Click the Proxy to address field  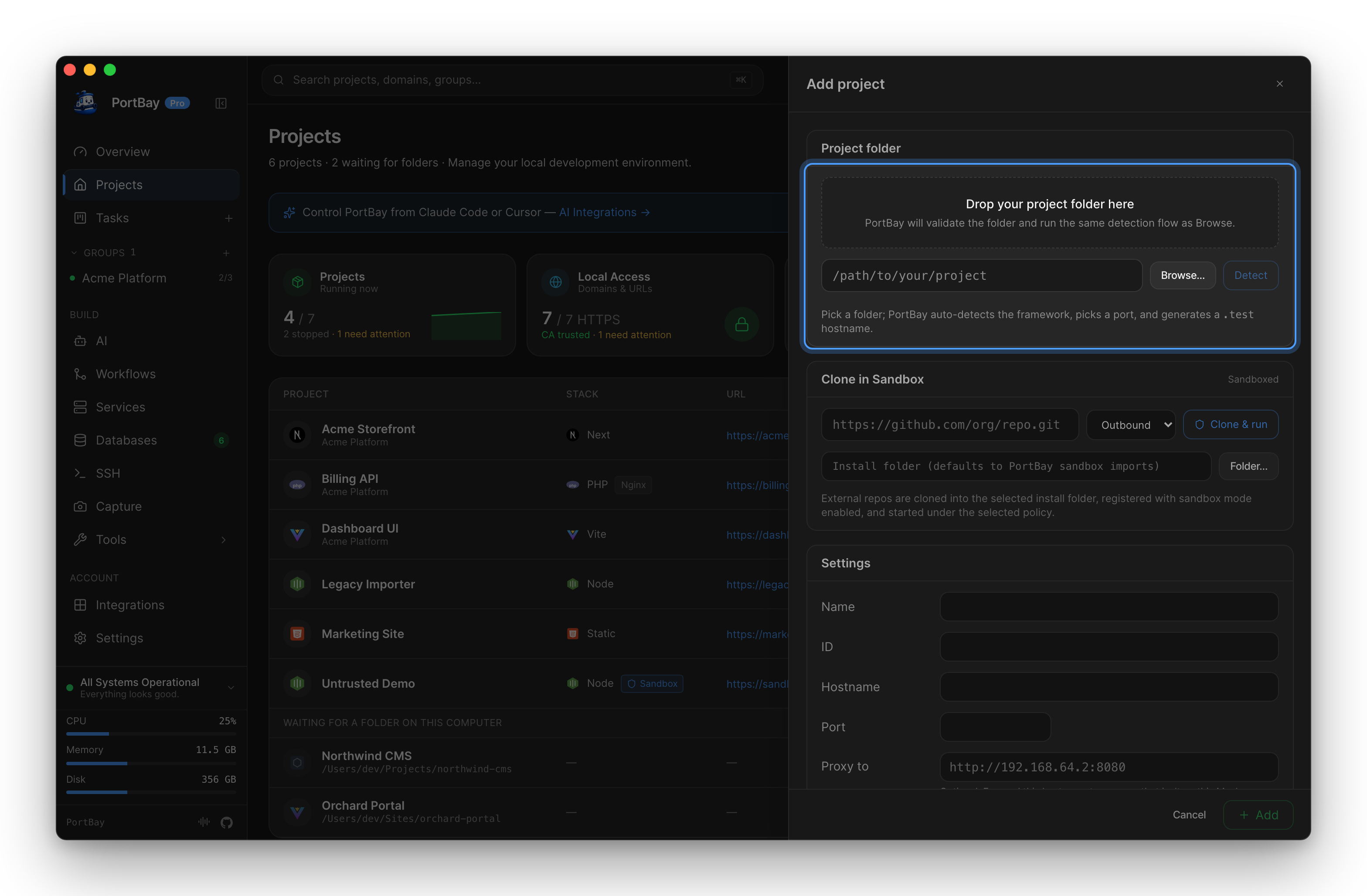1109,767
